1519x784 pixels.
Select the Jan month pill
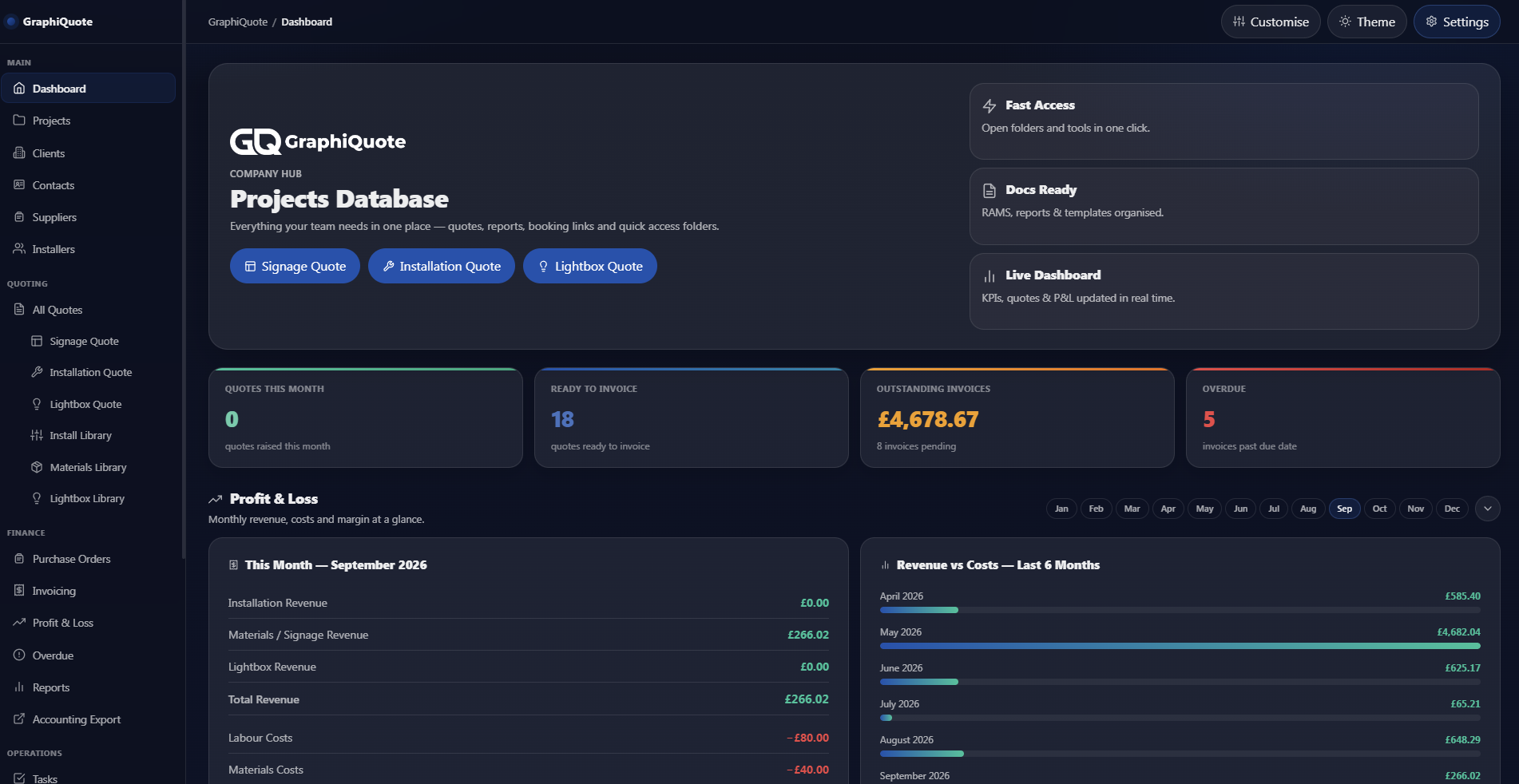point(1061,509)
